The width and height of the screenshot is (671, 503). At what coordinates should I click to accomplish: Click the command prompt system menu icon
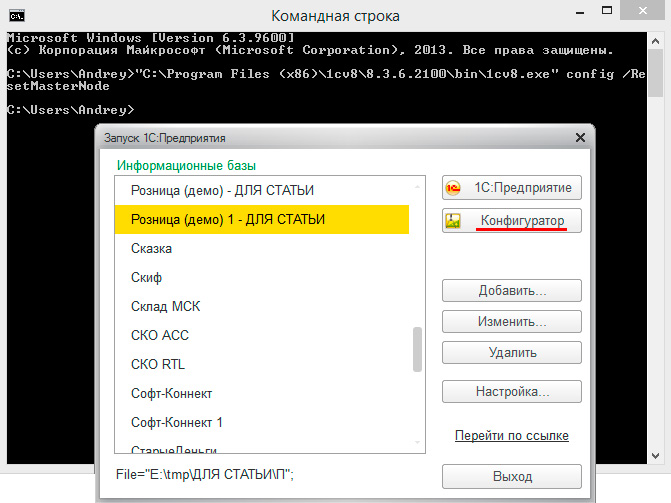[17, 16]
